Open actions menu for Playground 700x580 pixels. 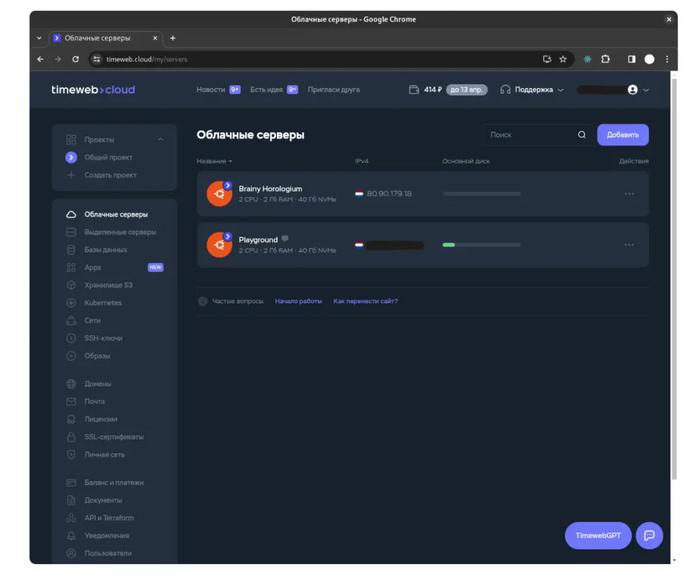click(629, 245)
